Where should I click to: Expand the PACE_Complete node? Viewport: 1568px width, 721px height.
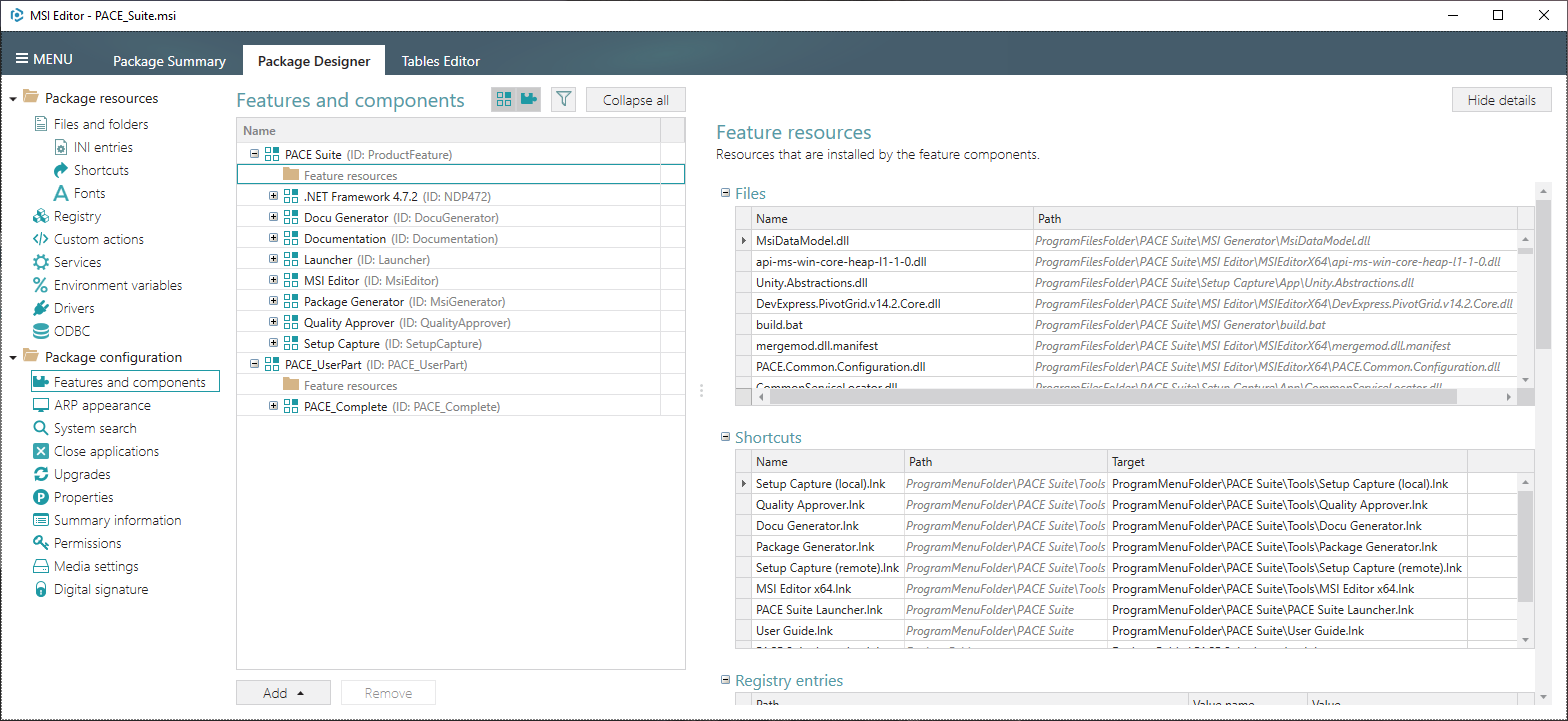pos(273,406)
